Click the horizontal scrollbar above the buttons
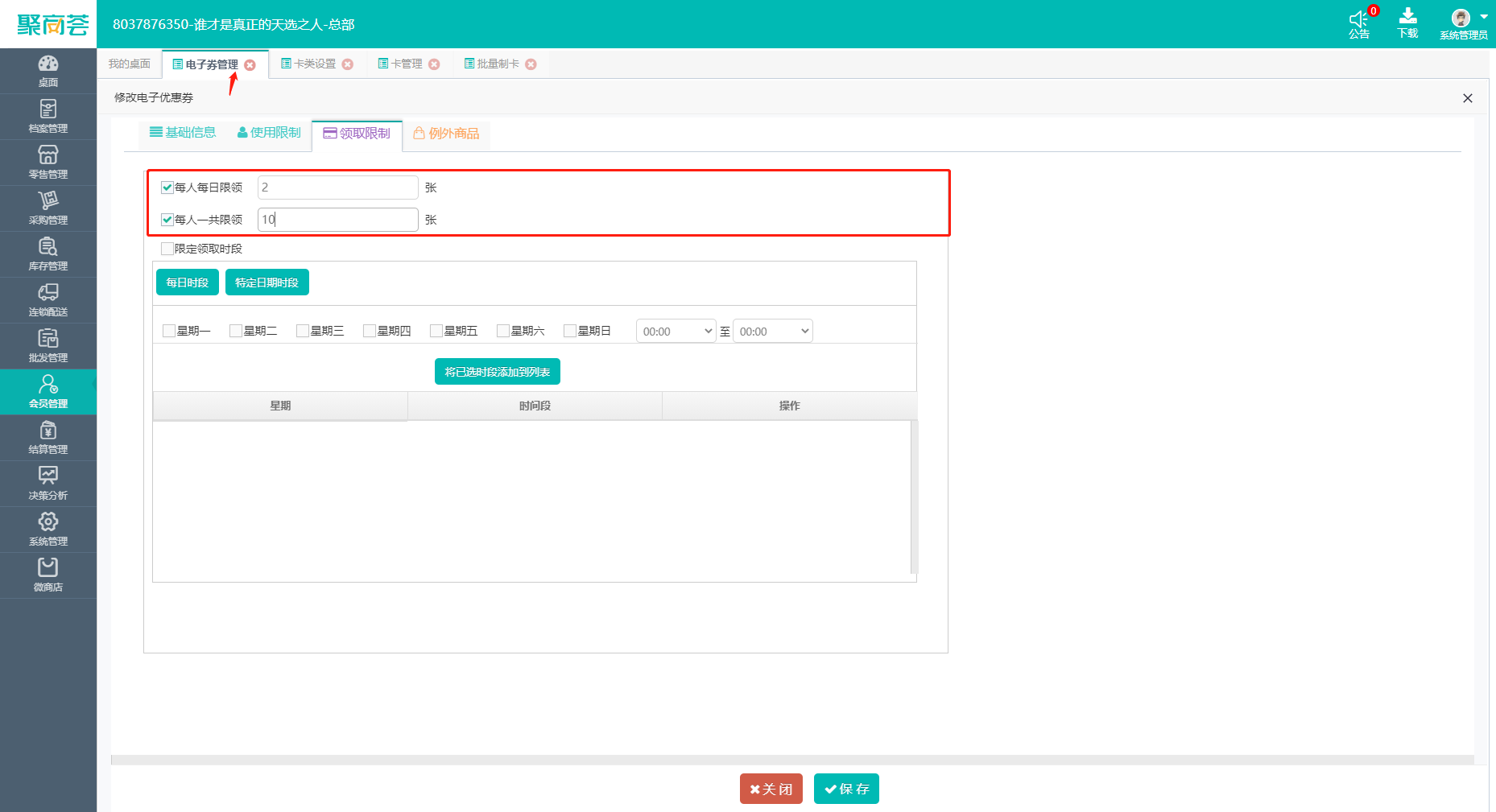Screen dimensions: 1496x812 coord(792,760)
